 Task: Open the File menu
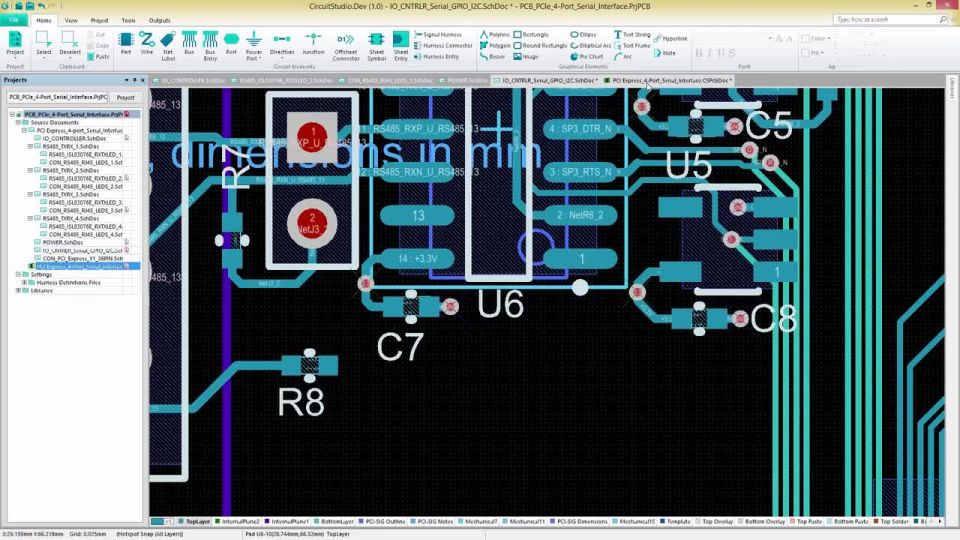(x=13, y=20)
